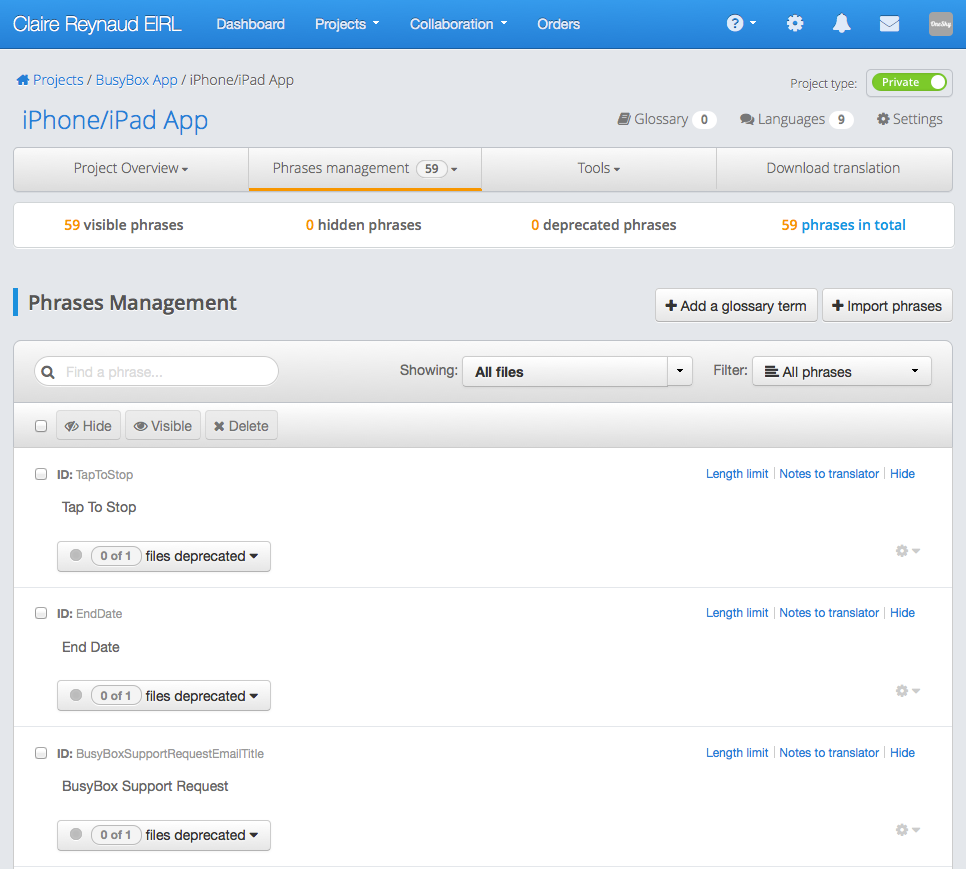
Task: Open the user avatar menu
Action: pos(940,24)
